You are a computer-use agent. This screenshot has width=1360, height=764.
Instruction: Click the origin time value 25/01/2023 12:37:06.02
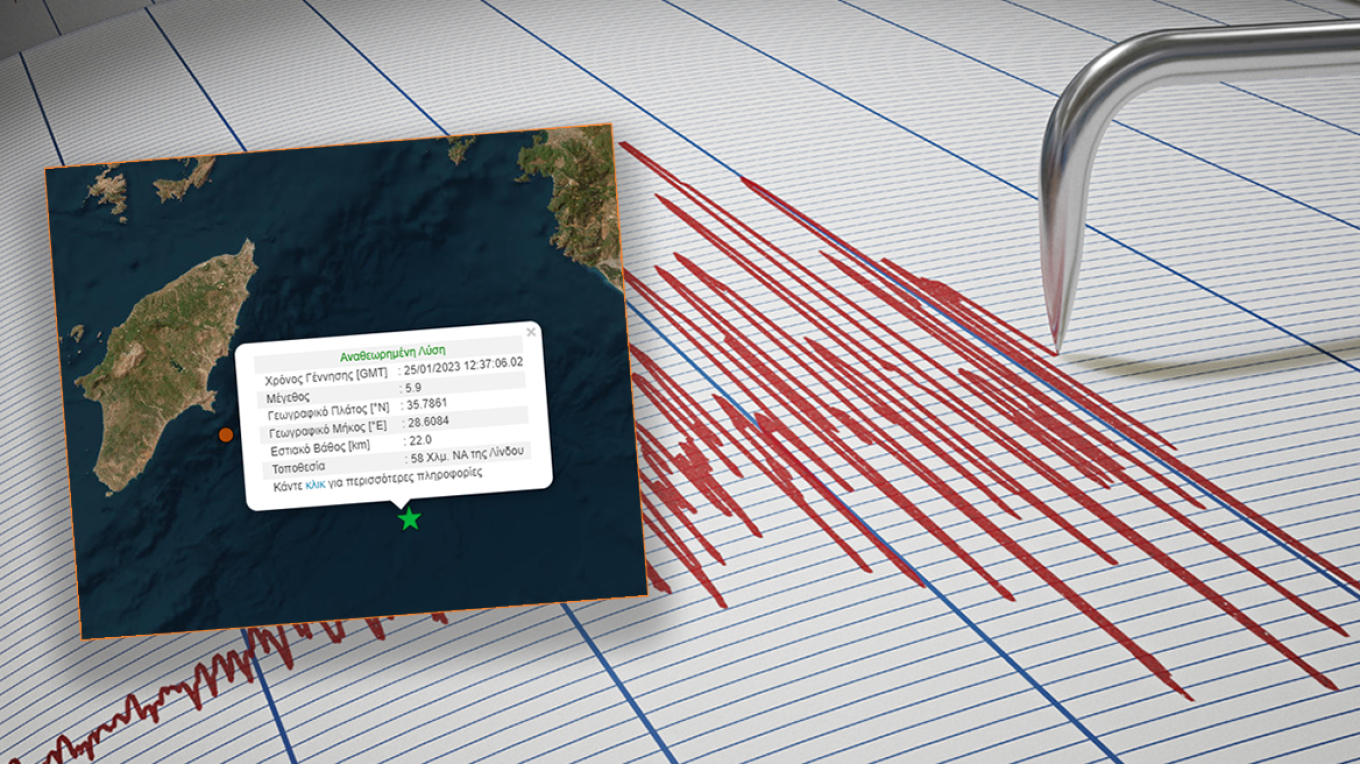[x=463, y=365]
